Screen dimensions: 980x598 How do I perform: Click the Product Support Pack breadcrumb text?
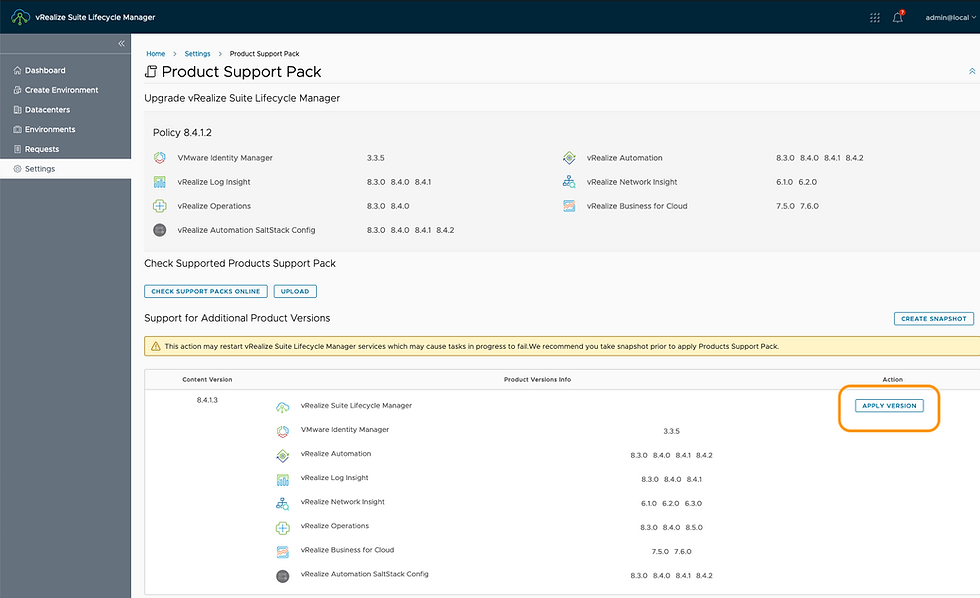tap(264, 54)
